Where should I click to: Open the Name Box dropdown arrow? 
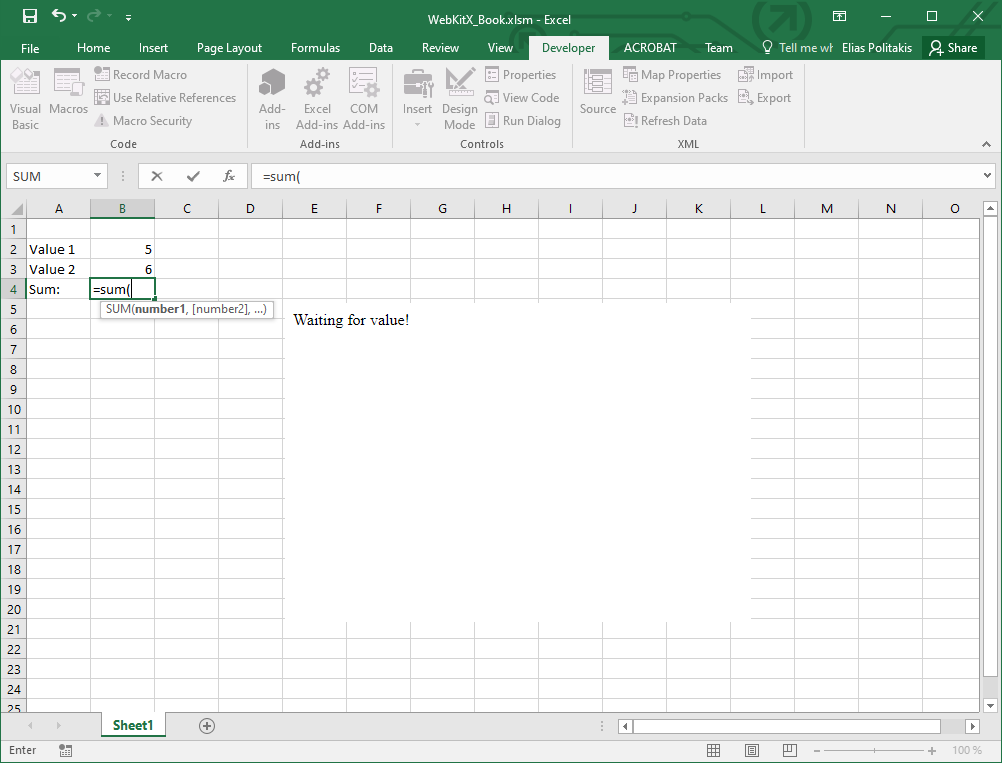point(97,176)
